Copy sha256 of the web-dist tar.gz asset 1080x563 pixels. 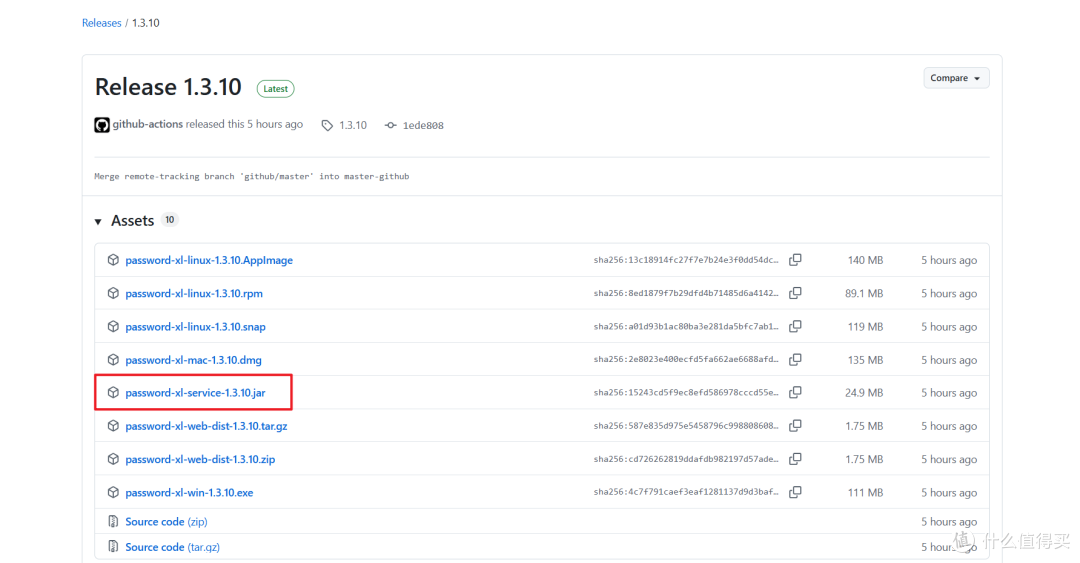pos(796,425)
